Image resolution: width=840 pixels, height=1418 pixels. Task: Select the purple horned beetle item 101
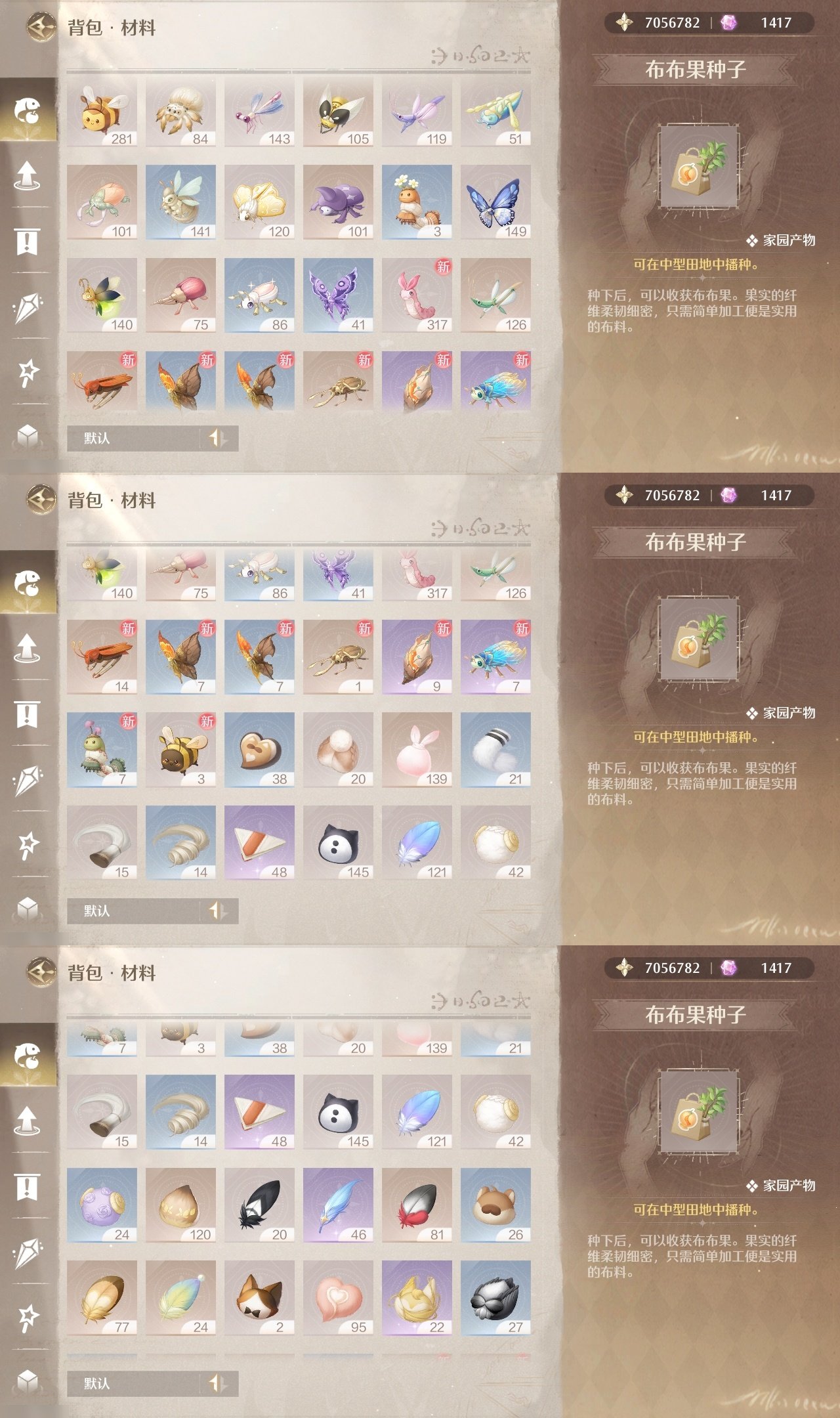point(338,202)
